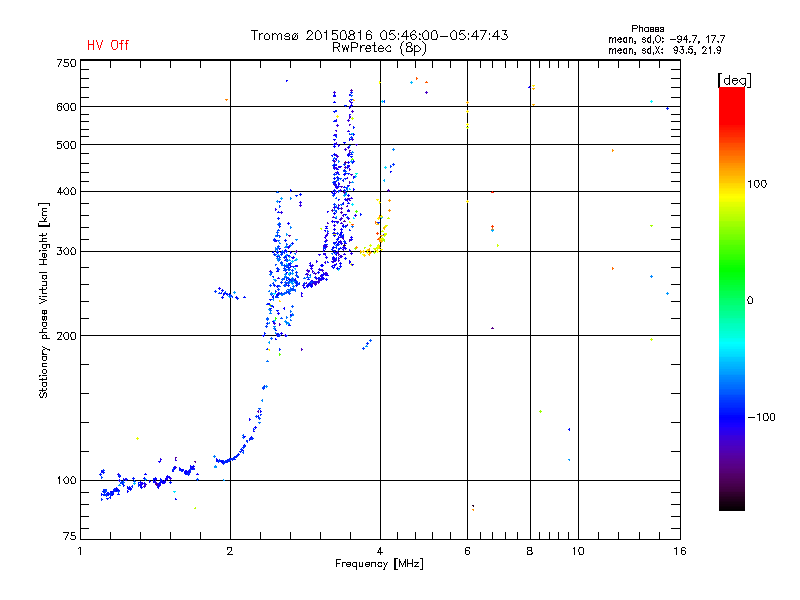This screenshot has width=800, height=600.
Task: Click the x-axis tick label 6
Action: (x=467, y=551)
